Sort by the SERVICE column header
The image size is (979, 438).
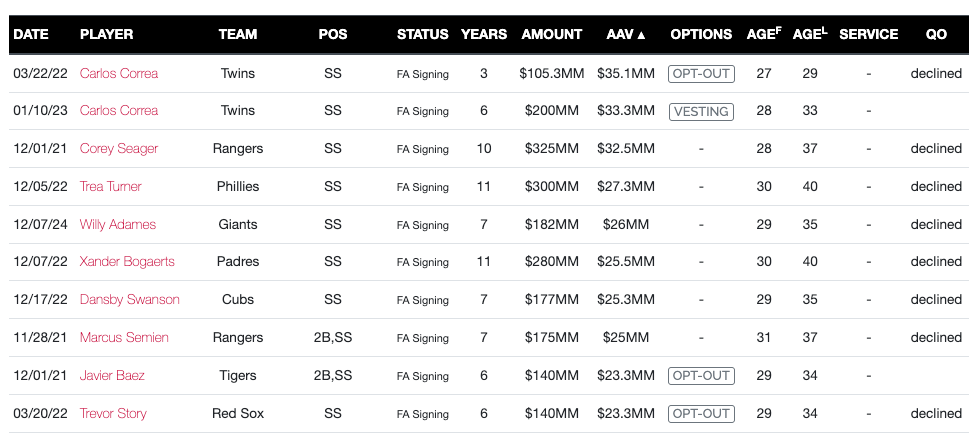coord(868,34)
